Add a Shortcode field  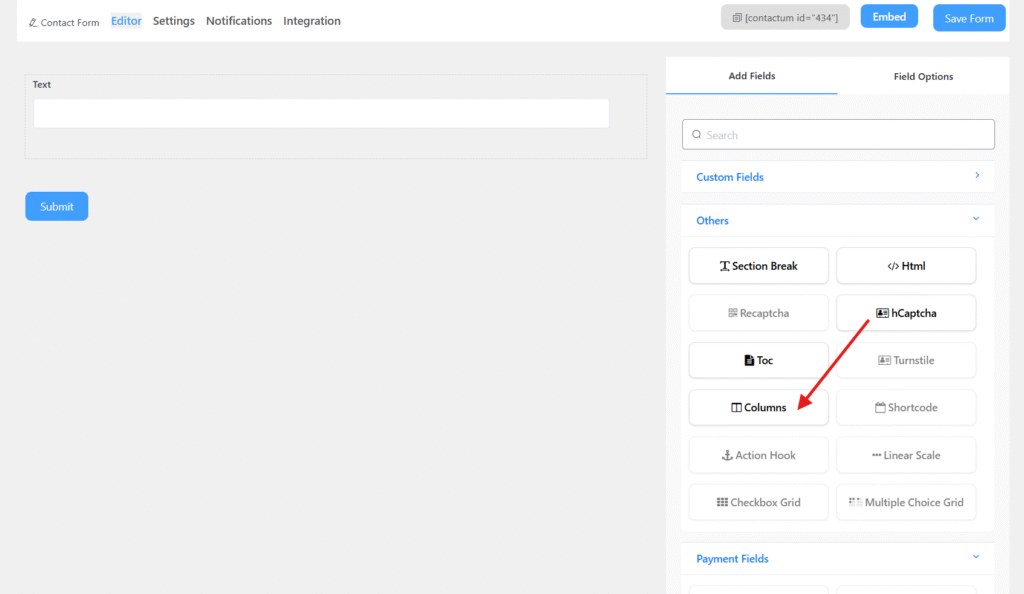coord(906,408)
